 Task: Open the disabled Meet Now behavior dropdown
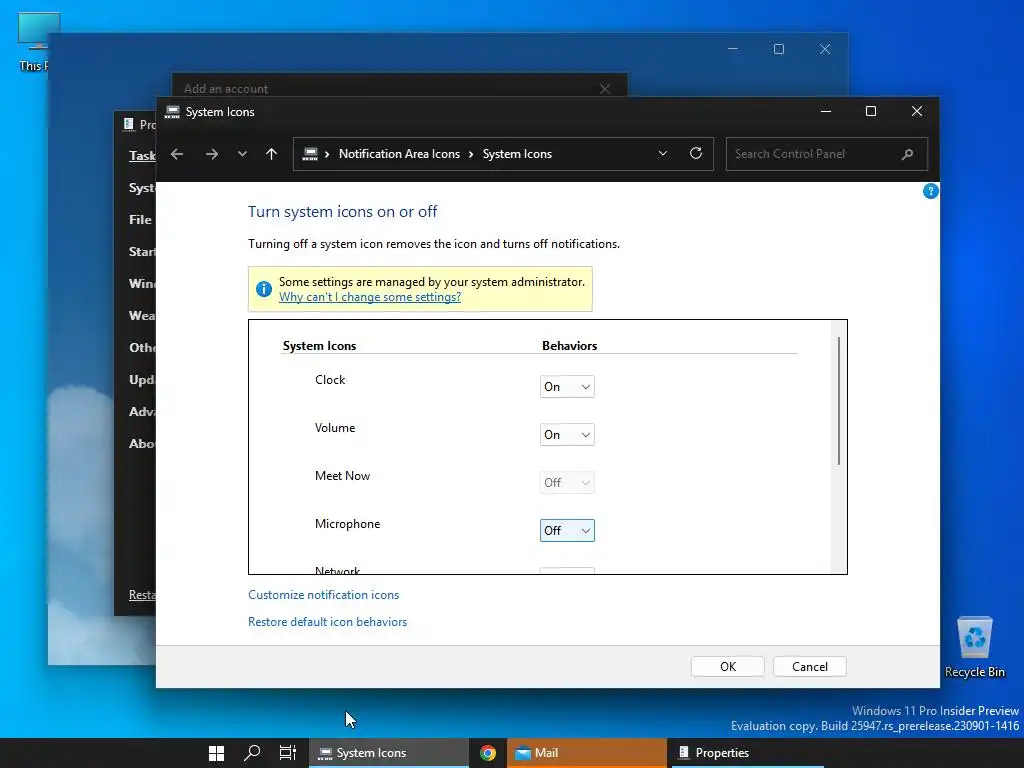click(567, 483)
